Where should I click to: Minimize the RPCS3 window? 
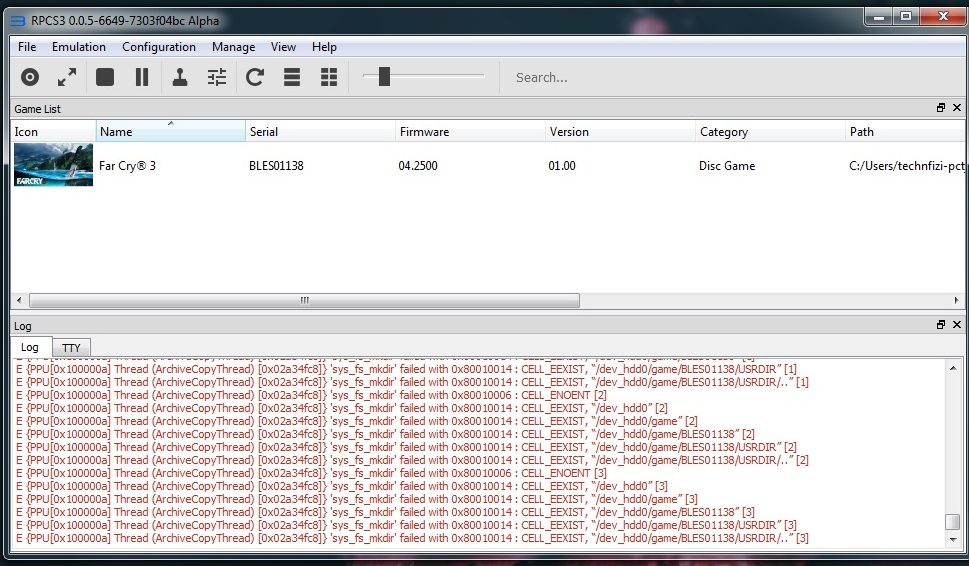click(879, 17)
